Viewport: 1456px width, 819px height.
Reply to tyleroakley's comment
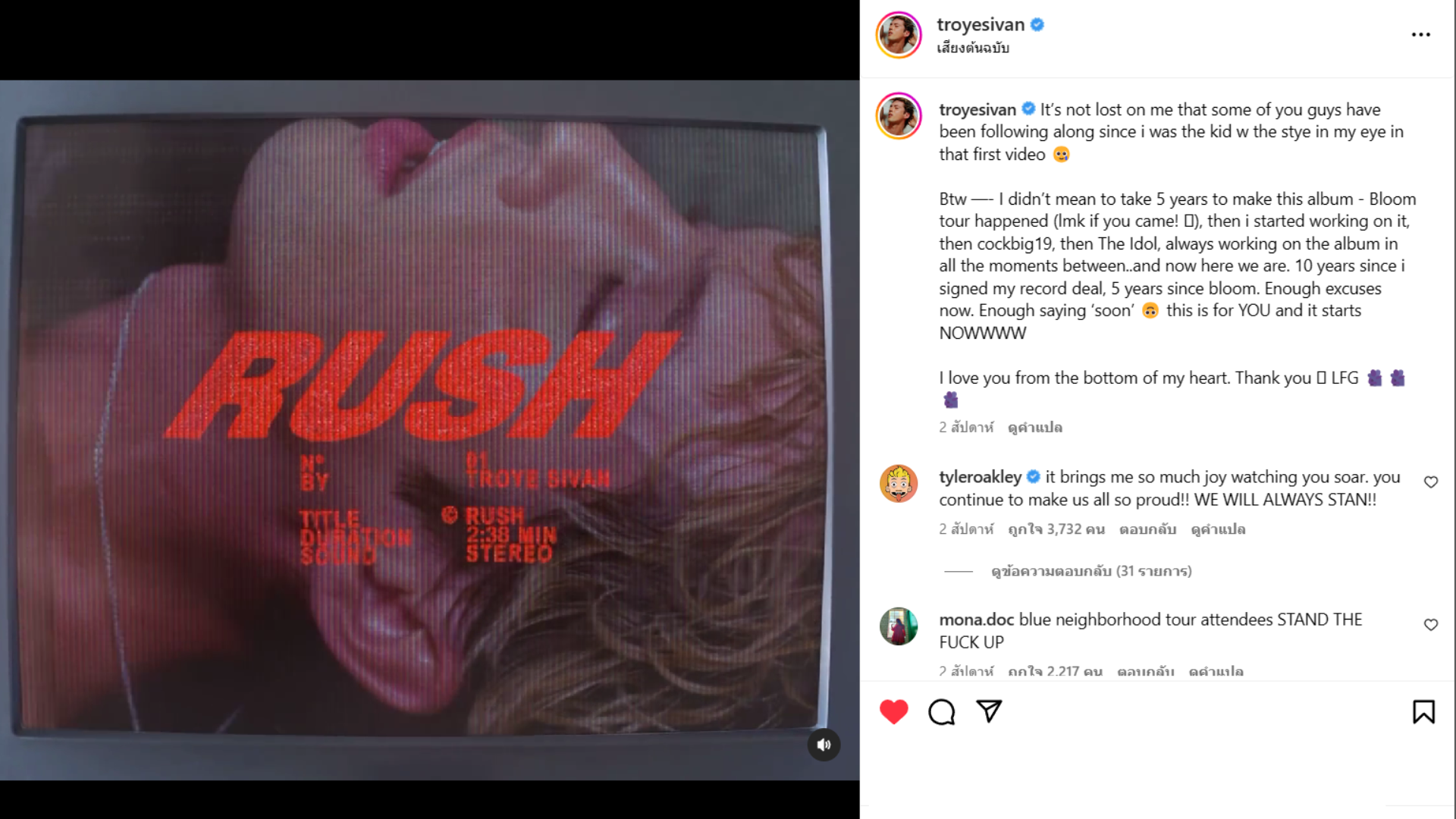point(1147,529)
